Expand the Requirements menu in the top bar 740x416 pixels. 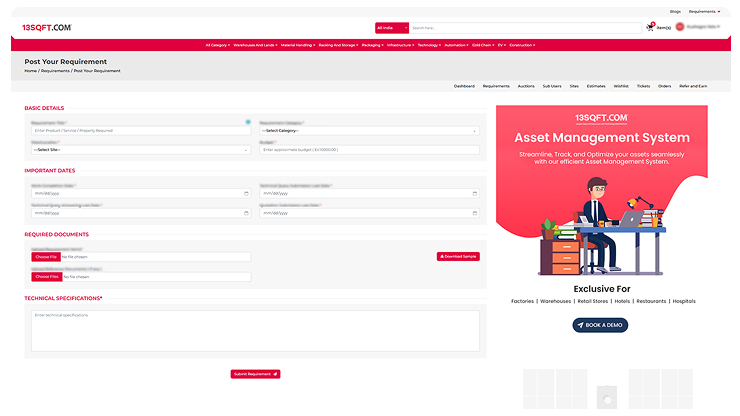(704, 11)
